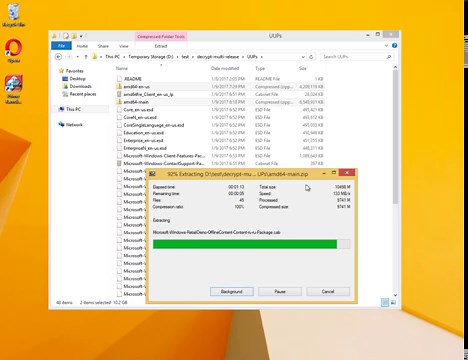Go up one folder level with the Up arrow
Screen dimensions: 468x360
click(86, 57)
